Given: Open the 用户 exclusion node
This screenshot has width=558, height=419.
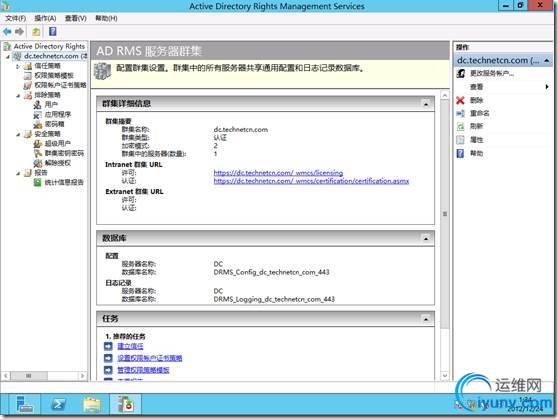Looking at the screenshot, I should pos(51,105).
